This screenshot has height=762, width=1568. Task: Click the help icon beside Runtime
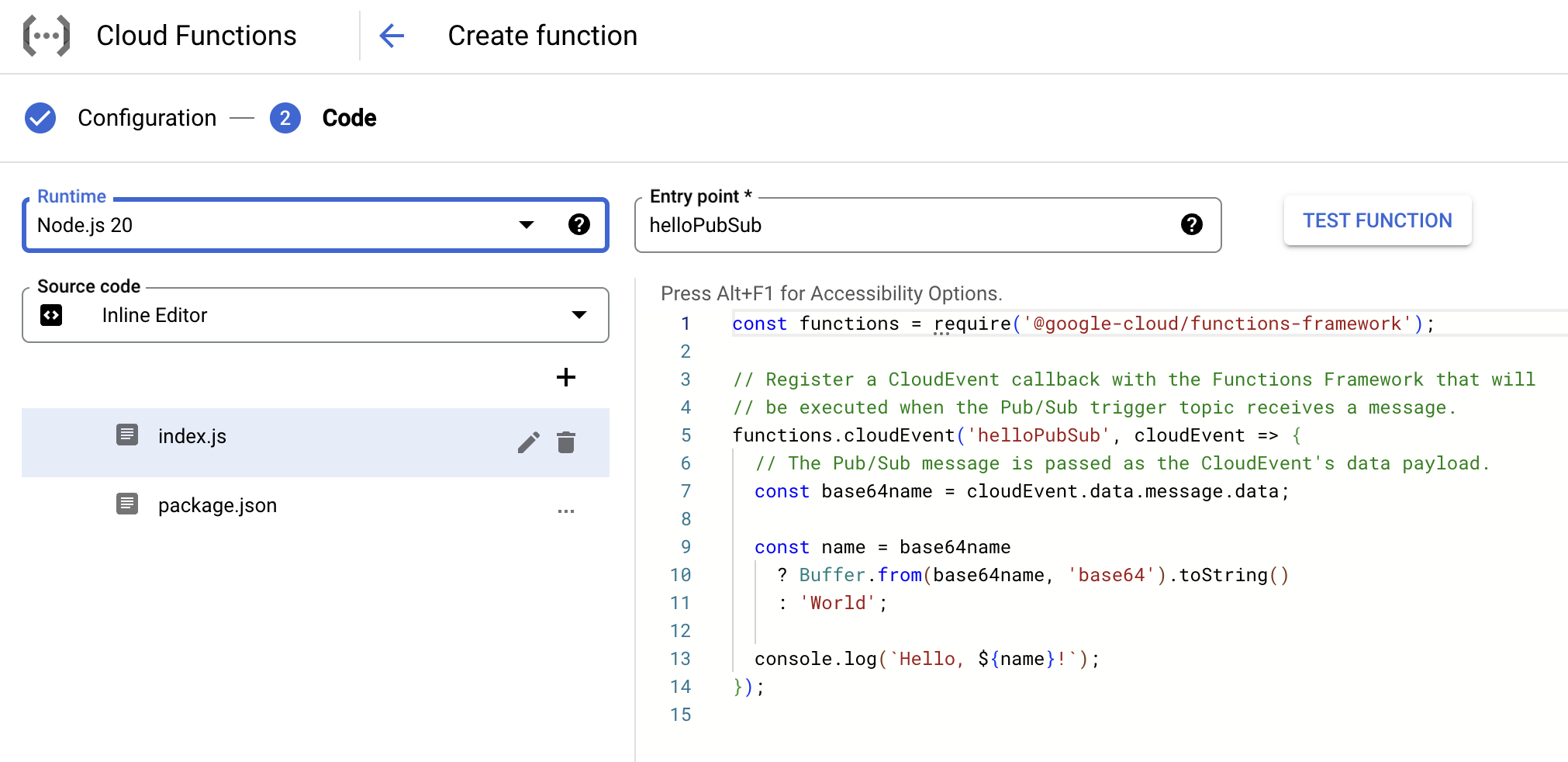579,225
